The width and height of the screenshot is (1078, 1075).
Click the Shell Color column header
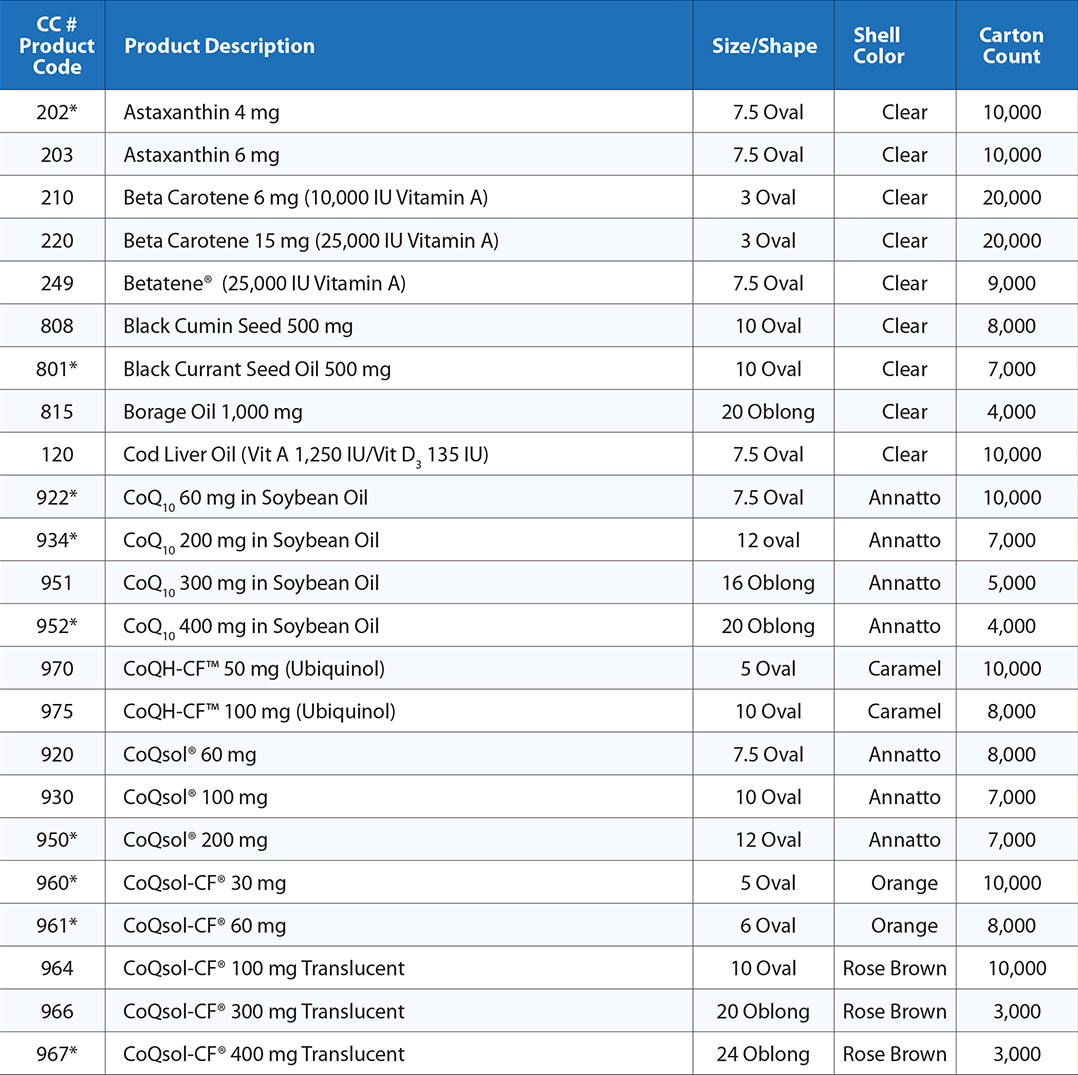(x=879, y=46)
